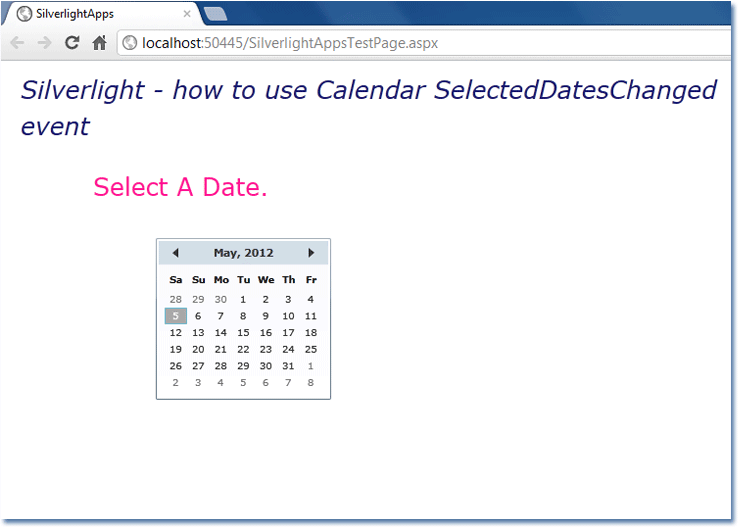Pick May 31 on the calendar
745x529 pixels.
(x=288, y=366)
